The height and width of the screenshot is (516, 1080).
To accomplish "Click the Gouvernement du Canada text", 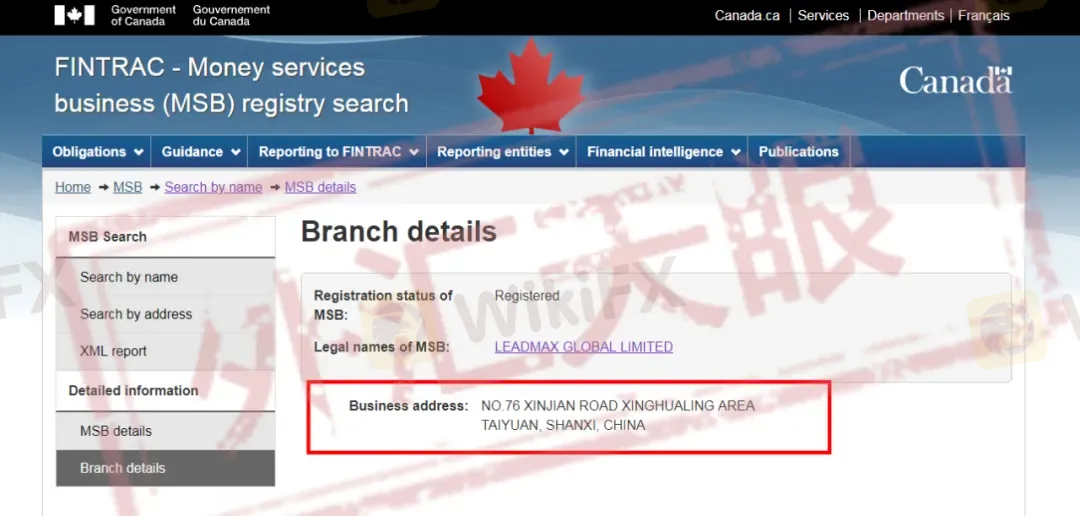I will (x=231, y=15).
